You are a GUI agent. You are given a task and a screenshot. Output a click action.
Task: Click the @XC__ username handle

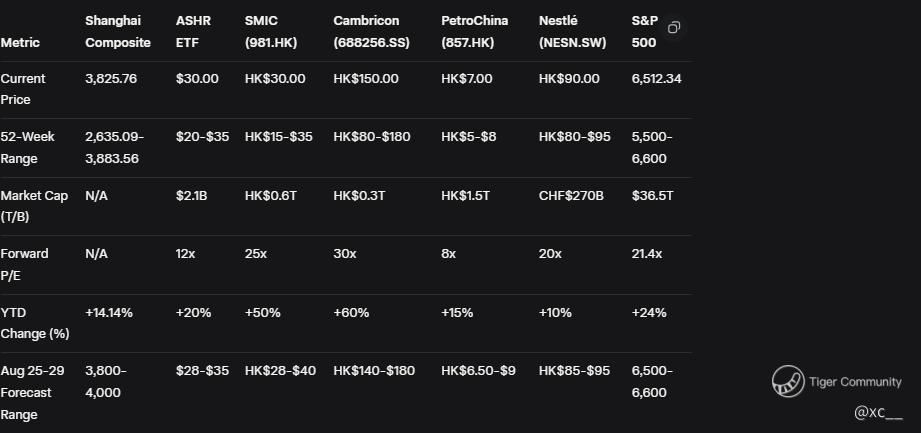(x=877, y=412)
